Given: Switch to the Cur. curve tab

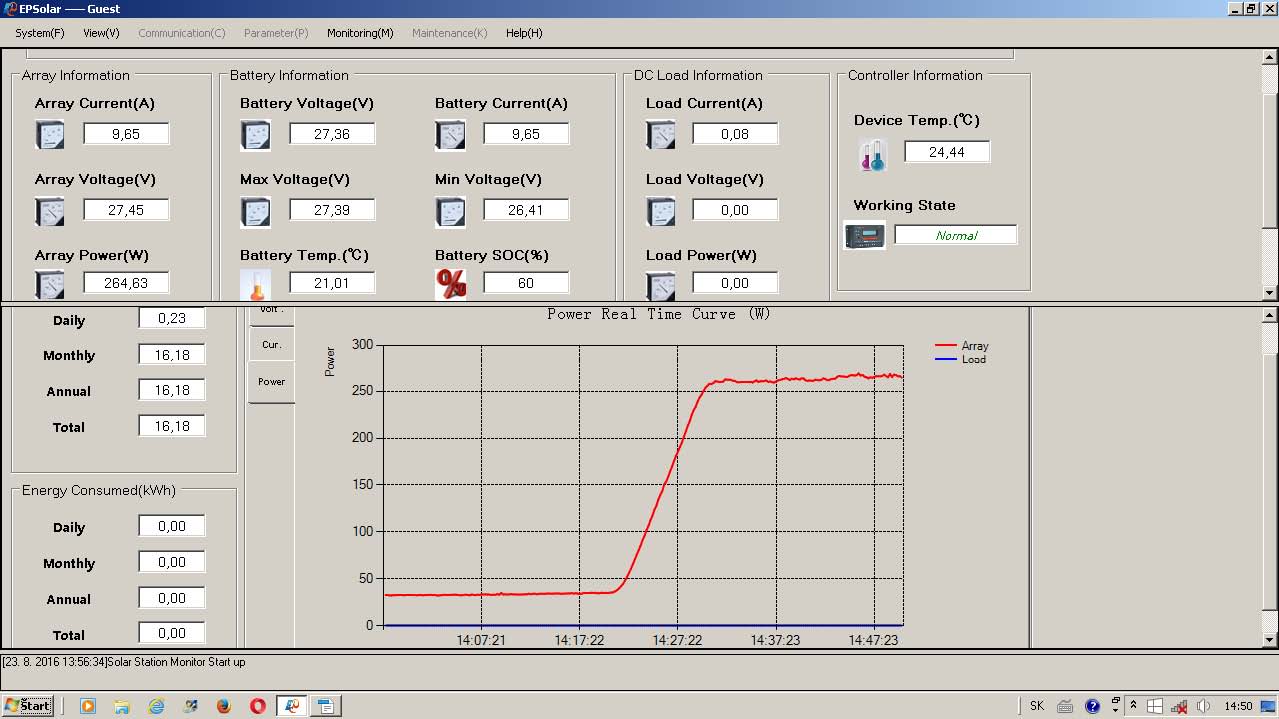Looking at the screenshot, I should pyautogui.click(x=271, y=344).
